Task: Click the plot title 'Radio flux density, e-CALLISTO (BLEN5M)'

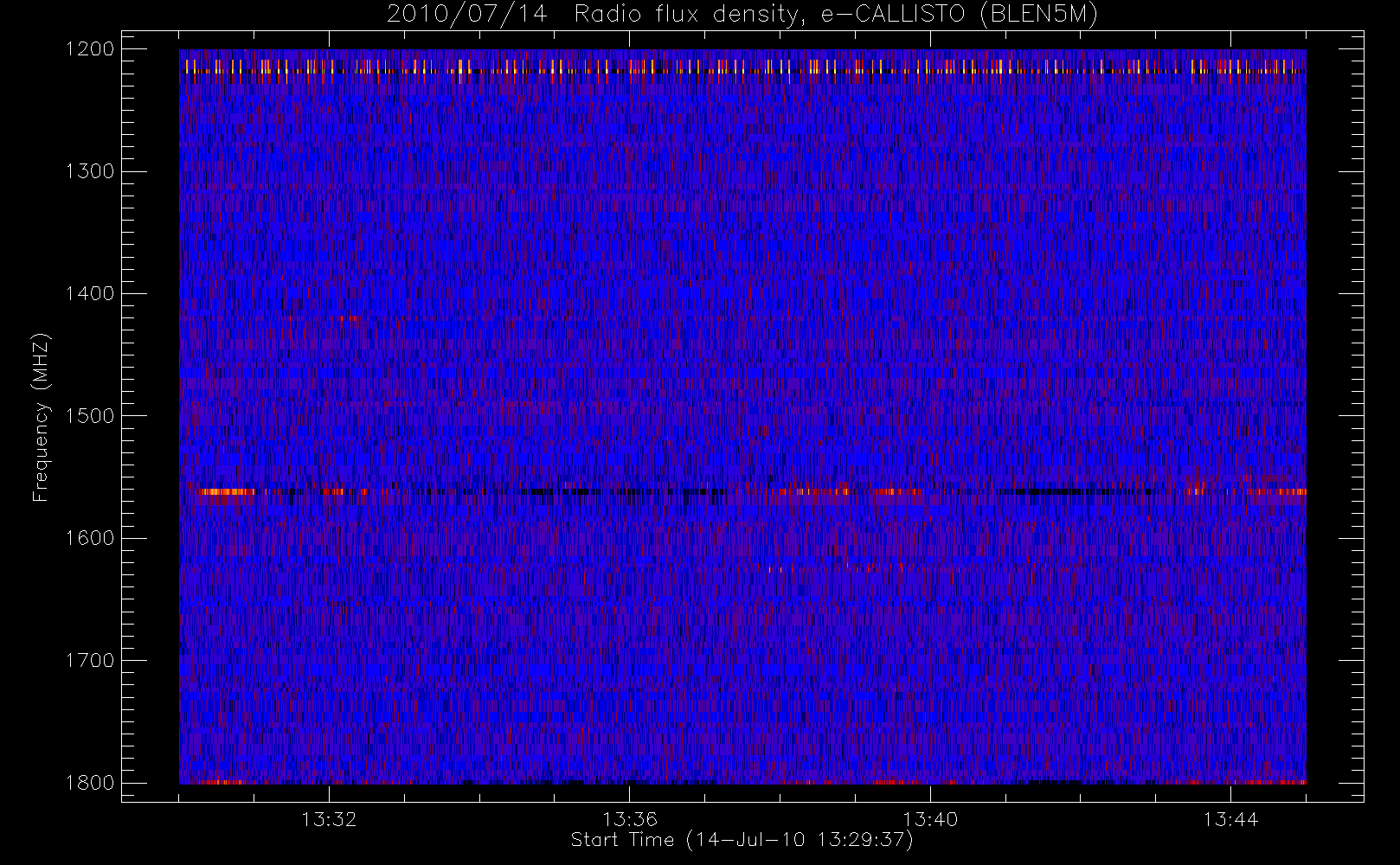Action: [837, 15]
